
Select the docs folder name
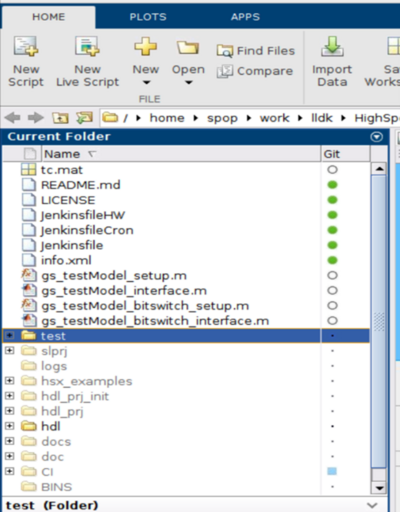coord(56,442)
